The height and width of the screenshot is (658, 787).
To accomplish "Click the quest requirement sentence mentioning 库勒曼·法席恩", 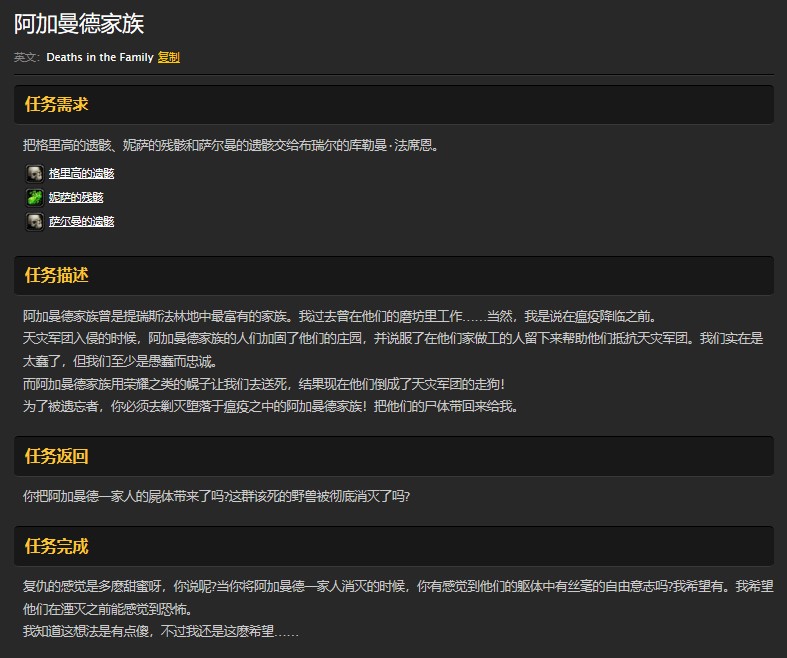I will coord(231,145).
